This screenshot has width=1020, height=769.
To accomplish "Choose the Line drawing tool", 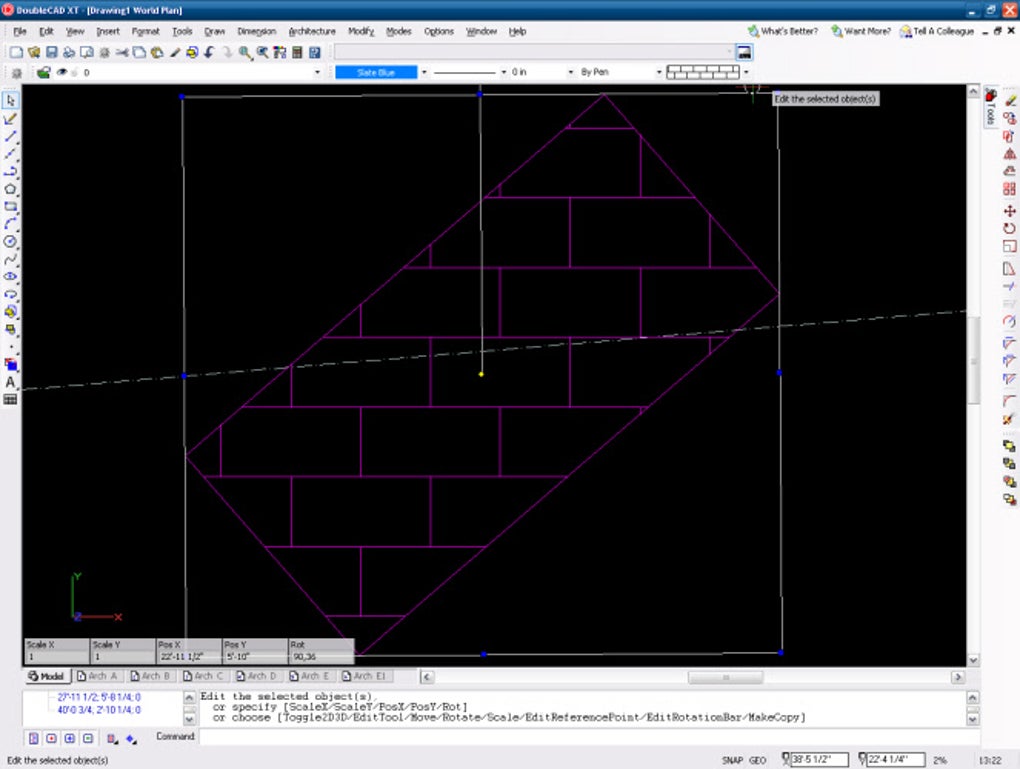I will [x=11, y=136].
